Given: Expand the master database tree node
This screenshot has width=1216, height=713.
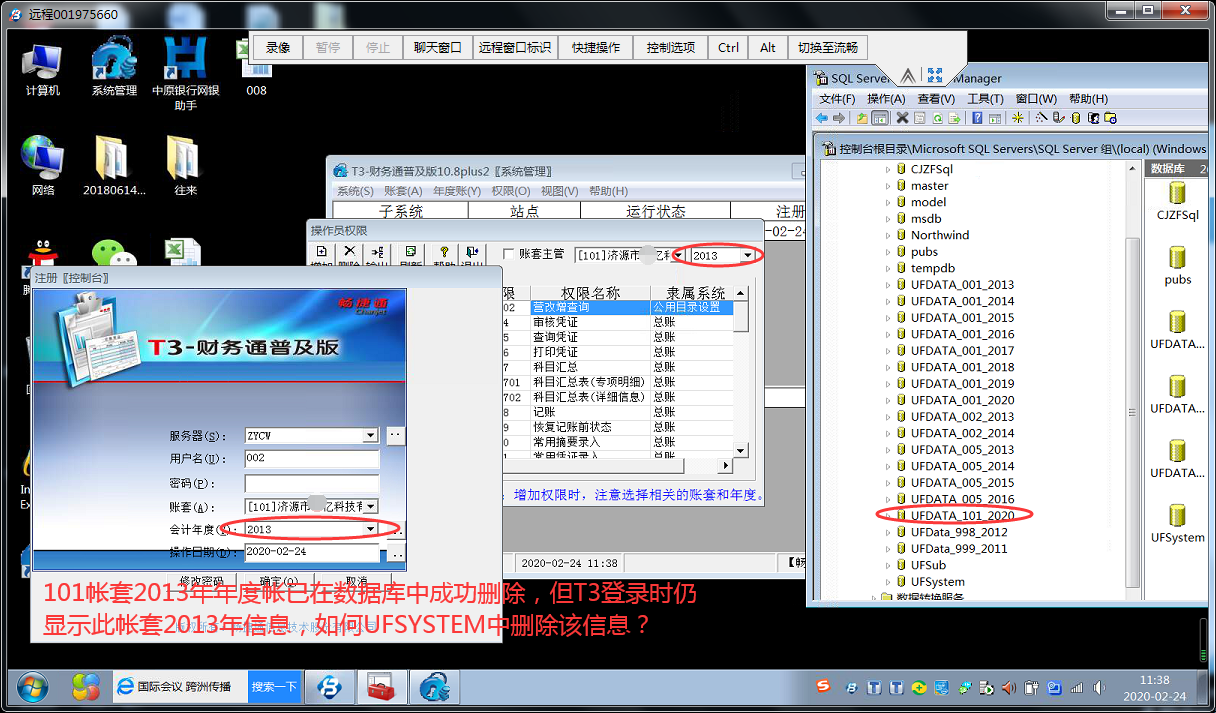Looking at the screenshot, I should 888,186.
